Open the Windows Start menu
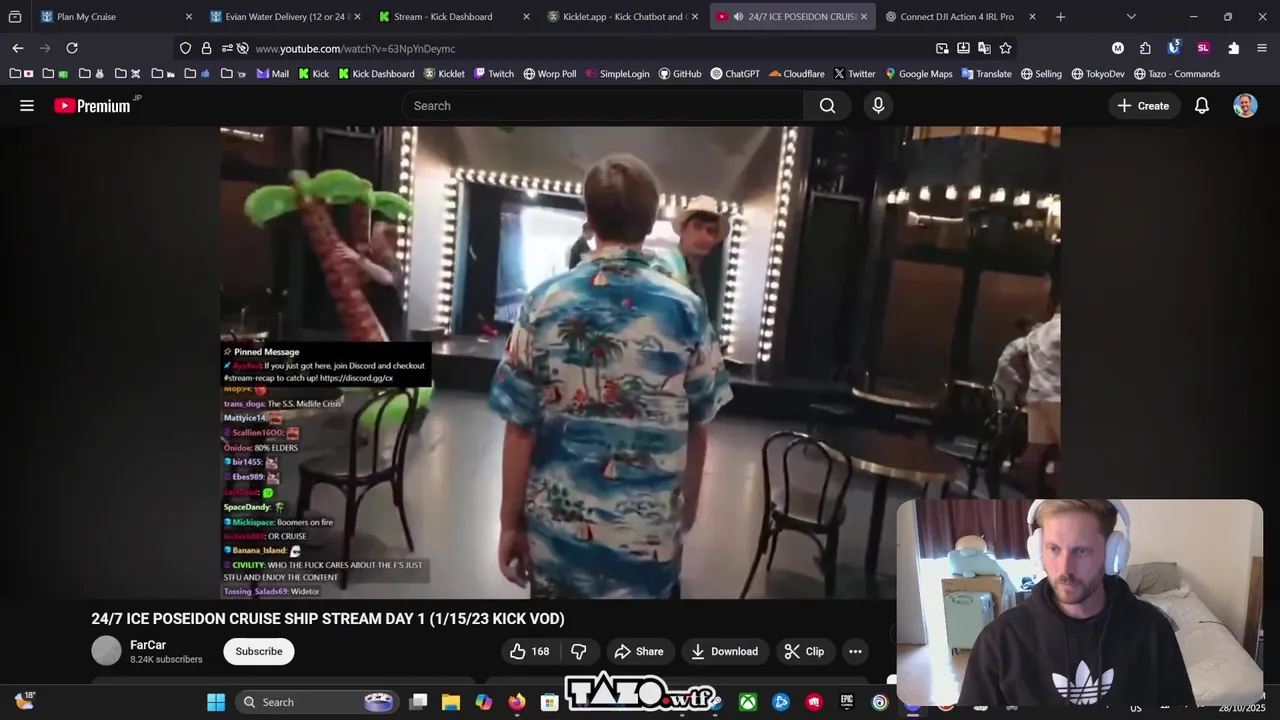Screen dimensions: 1280x720 pyautogui.click(x=216, y=702)
